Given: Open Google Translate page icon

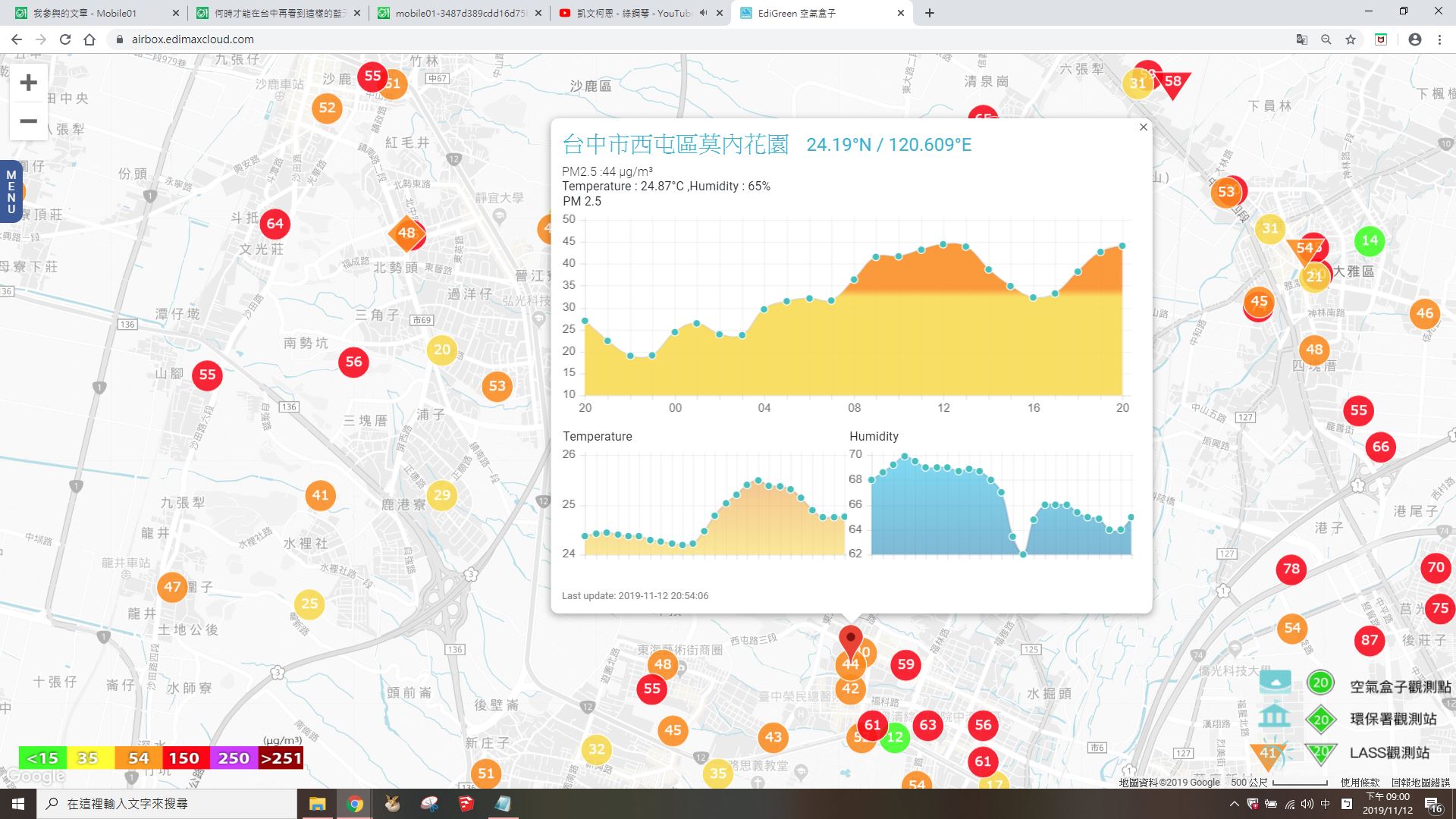Looking at the screenshot, I should click(1301, 39).
